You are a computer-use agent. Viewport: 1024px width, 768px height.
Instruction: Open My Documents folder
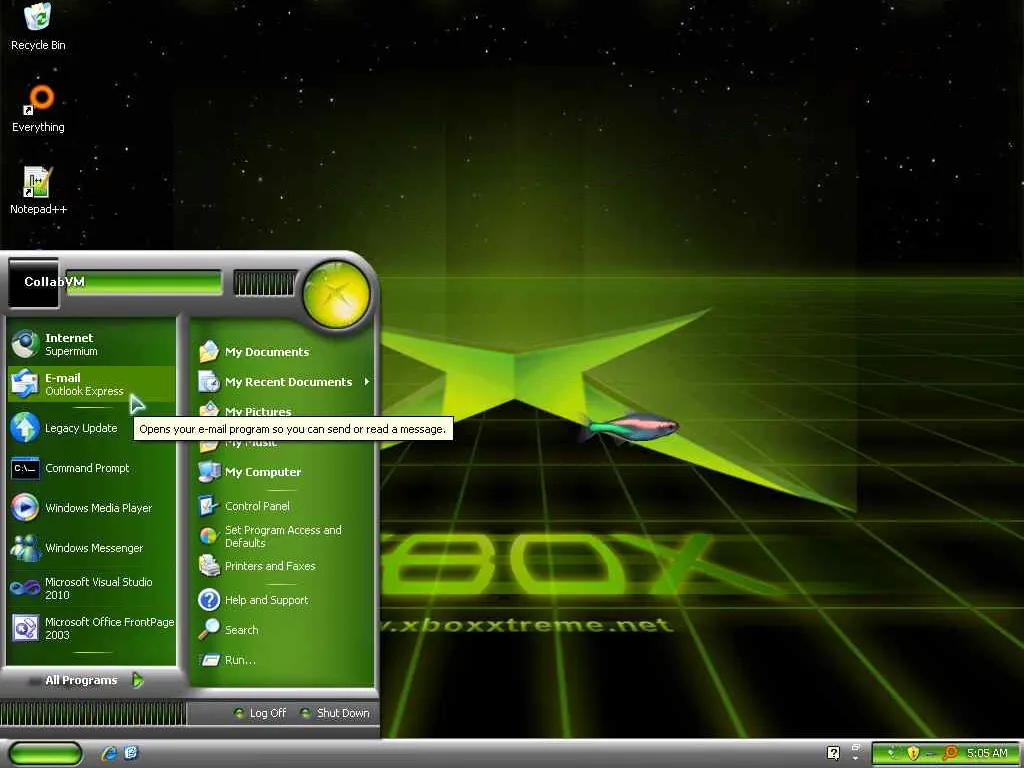coord(284,352)
